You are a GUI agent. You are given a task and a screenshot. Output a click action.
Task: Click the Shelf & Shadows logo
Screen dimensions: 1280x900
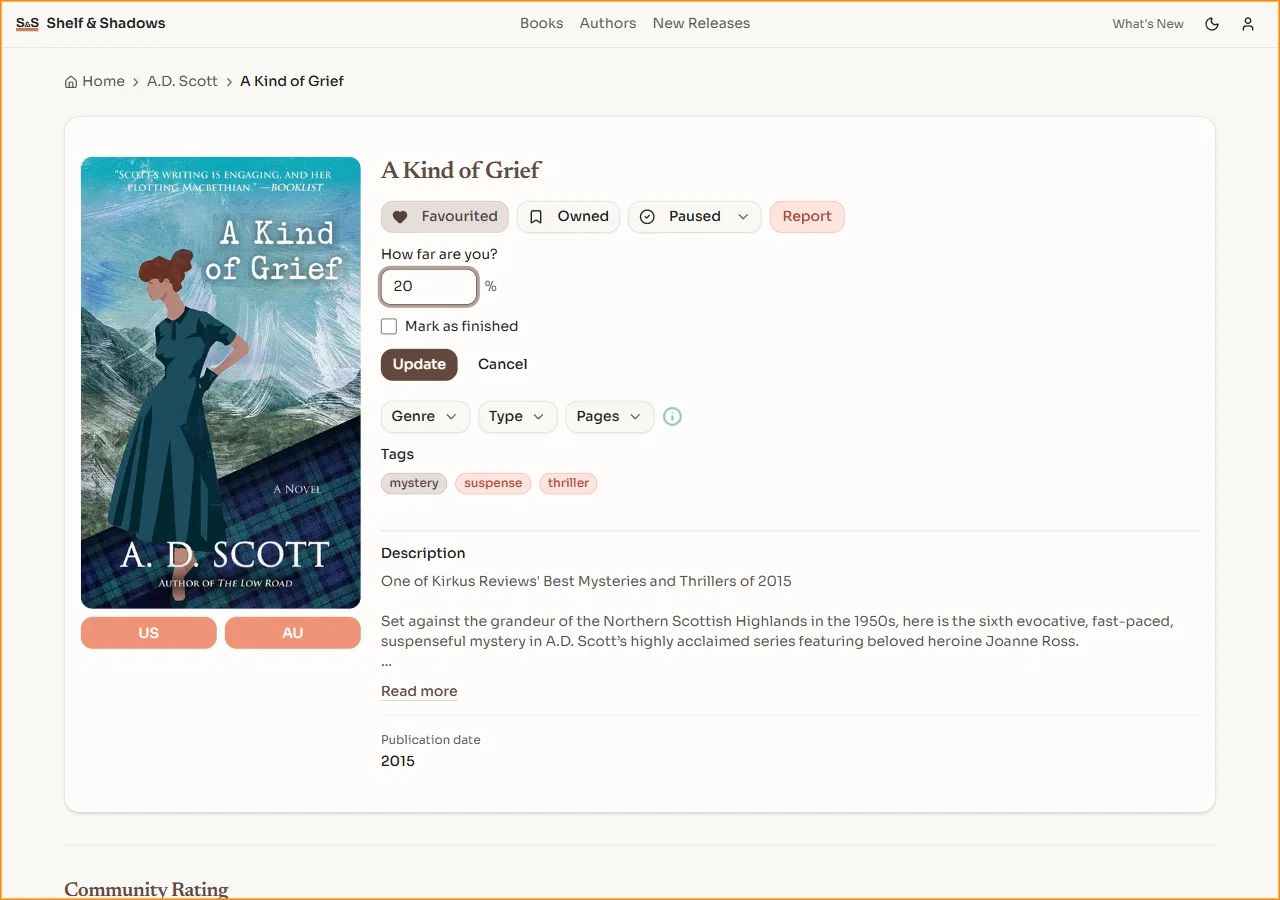pos(91,23)
